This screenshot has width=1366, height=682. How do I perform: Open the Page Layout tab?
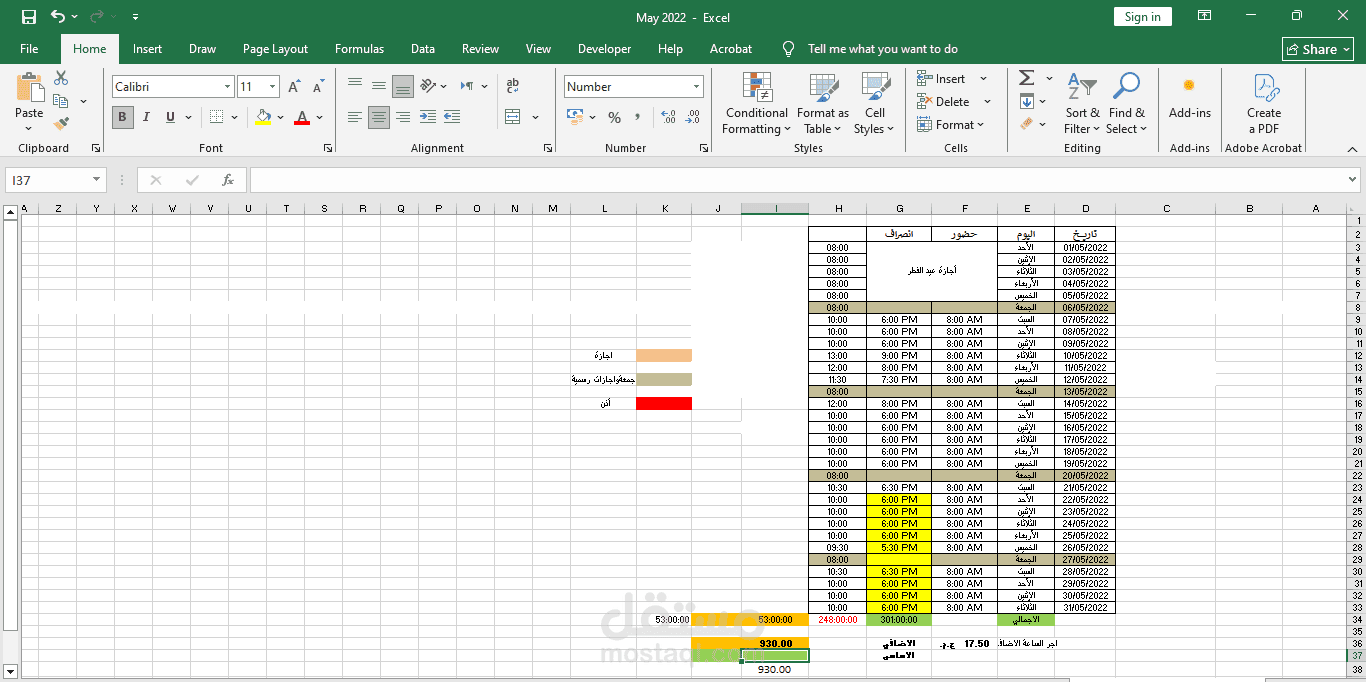click(x=275, y=49)
